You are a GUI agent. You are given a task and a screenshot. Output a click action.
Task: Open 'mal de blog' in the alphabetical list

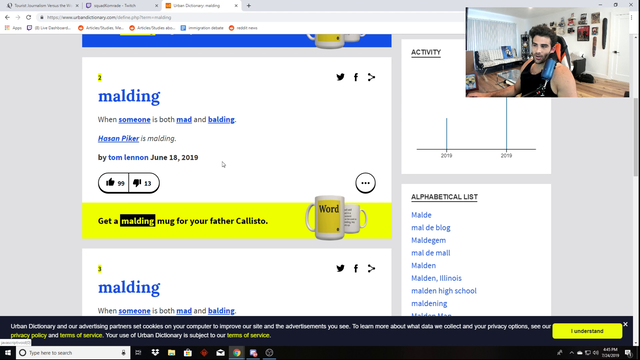pos(431,227)
